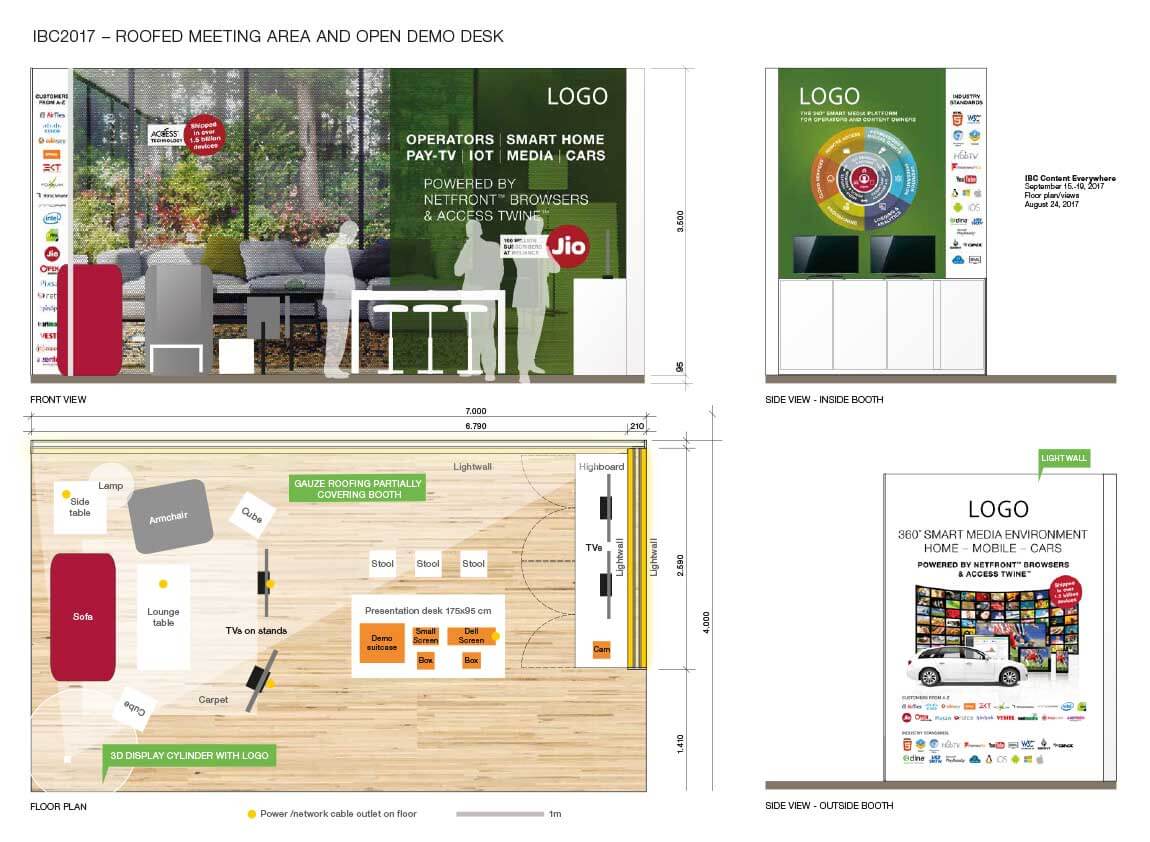
Task: Click the orange Dell Screen box
Action: (471, 635)
